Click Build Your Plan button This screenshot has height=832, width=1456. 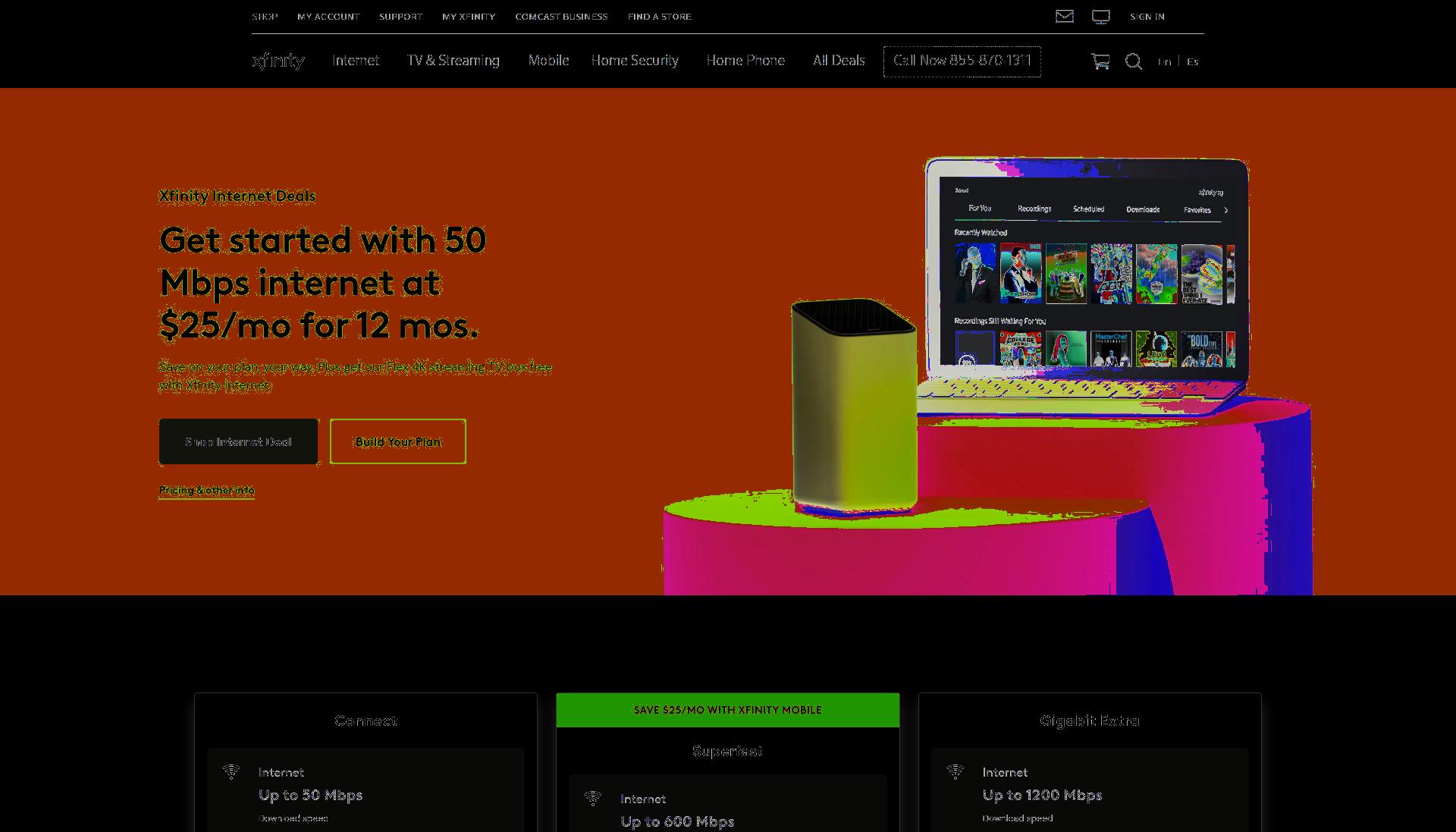[398, 441]
